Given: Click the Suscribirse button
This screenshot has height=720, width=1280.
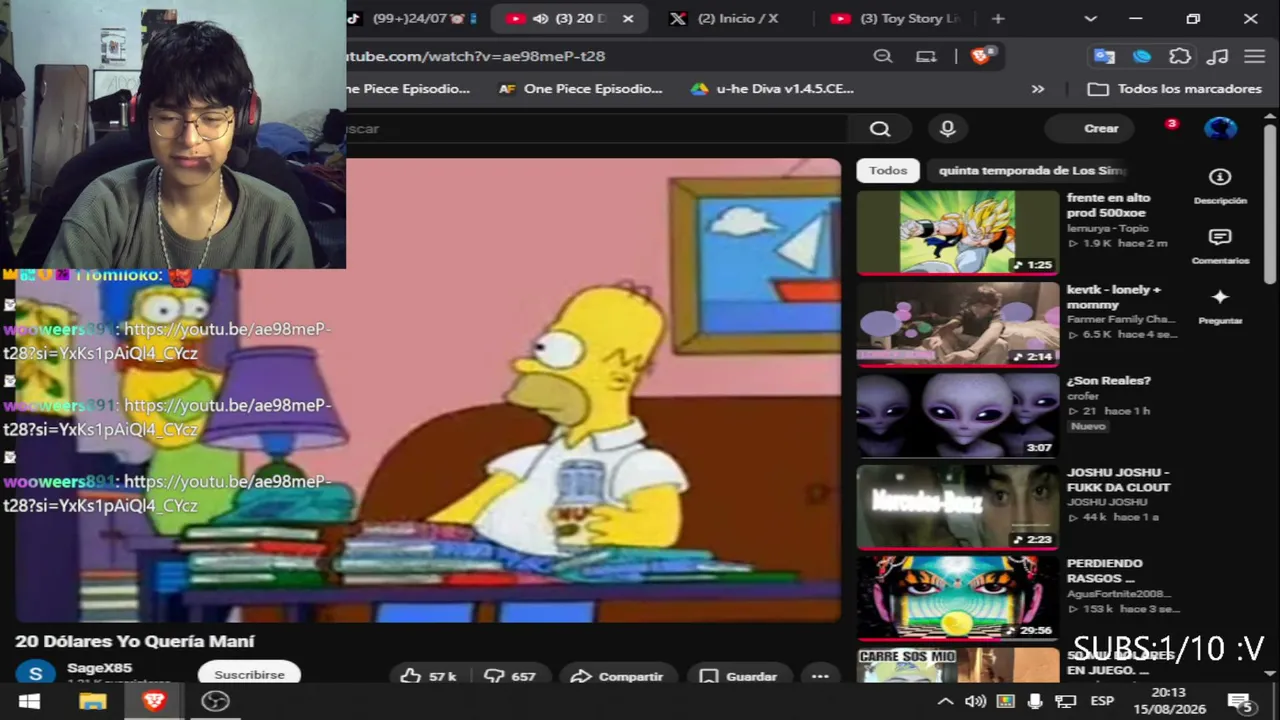Looking at the screenshot, I should [249, 675].
